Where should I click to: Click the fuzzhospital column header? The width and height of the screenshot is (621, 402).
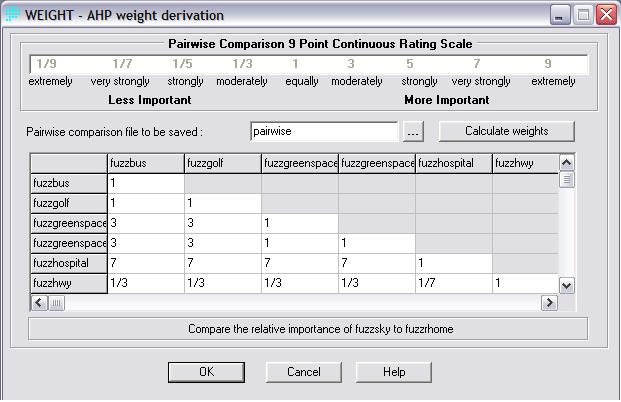453,163
